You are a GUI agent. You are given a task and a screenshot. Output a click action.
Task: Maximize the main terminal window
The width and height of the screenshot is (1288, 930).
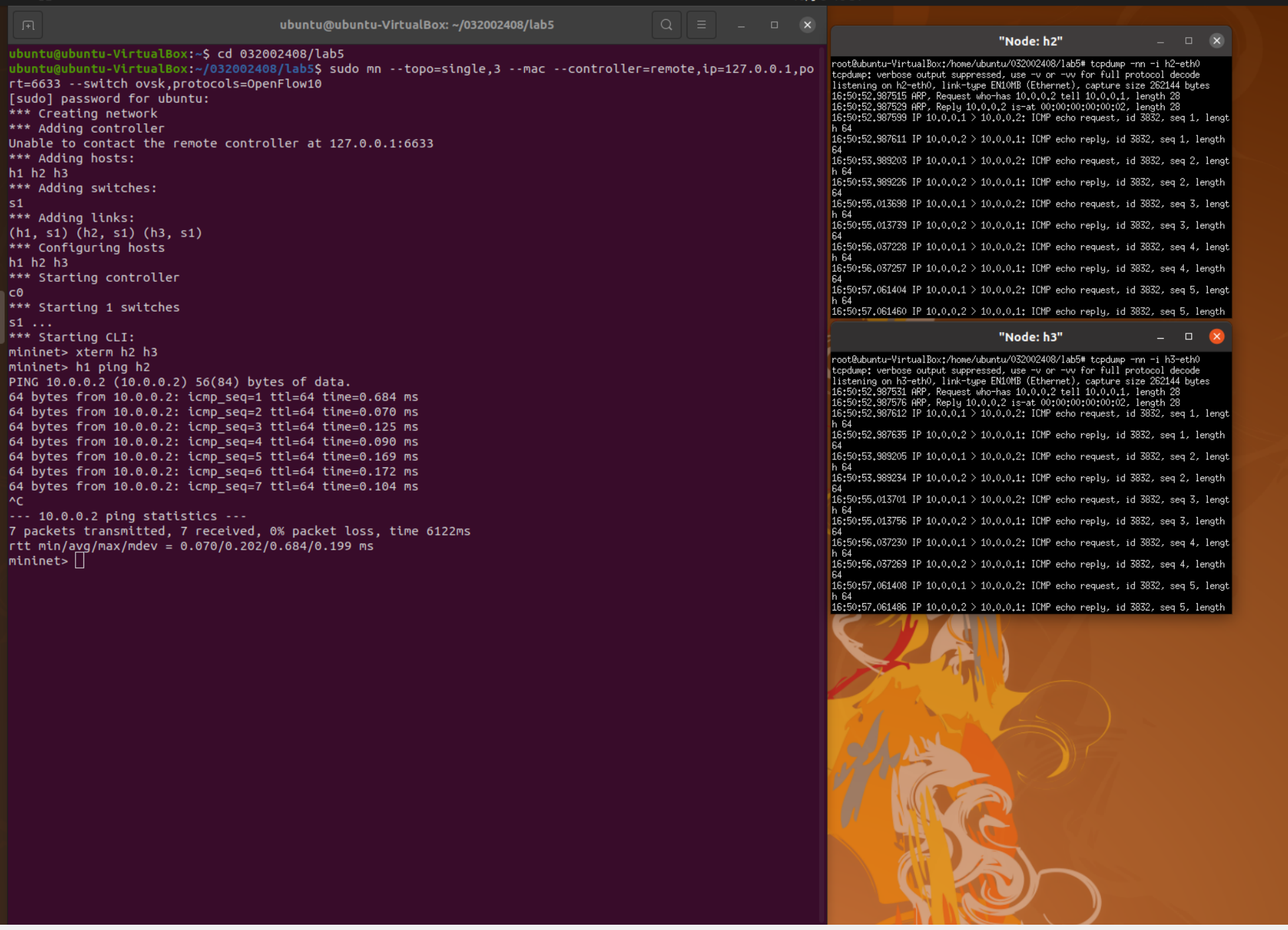point(774,25)
